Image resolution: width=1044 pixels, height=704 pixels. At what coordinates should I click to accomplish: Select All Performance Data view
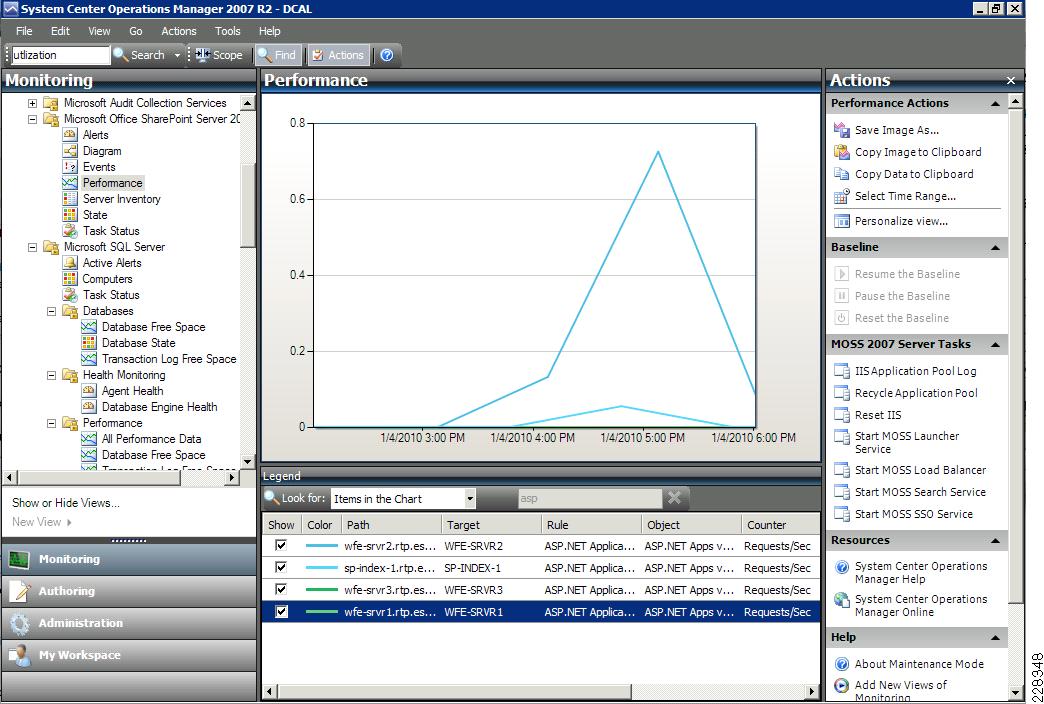click(151, 439)
